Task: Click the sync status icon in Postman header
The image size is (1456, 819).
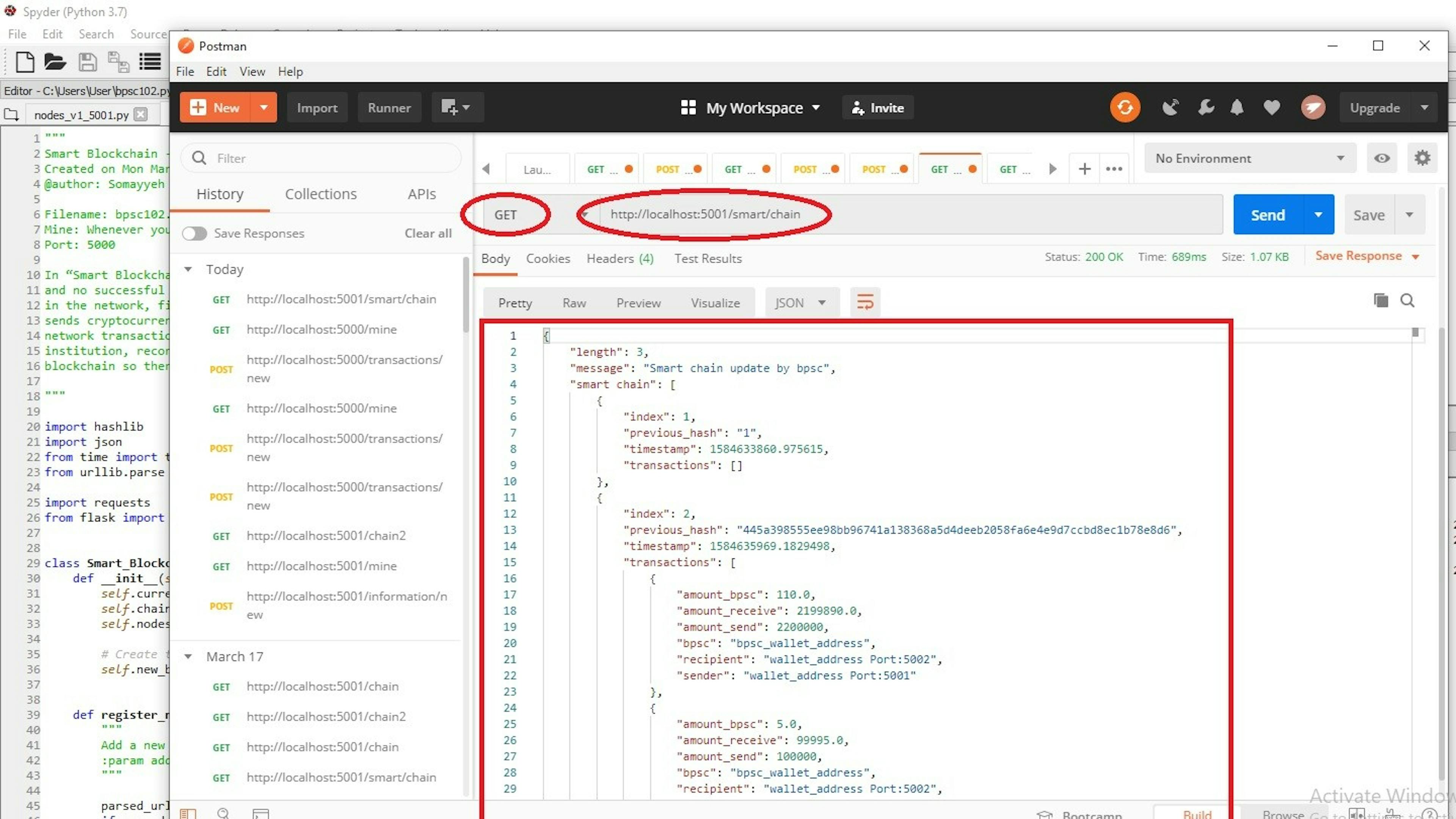Action: click(x=1125, y=107)
